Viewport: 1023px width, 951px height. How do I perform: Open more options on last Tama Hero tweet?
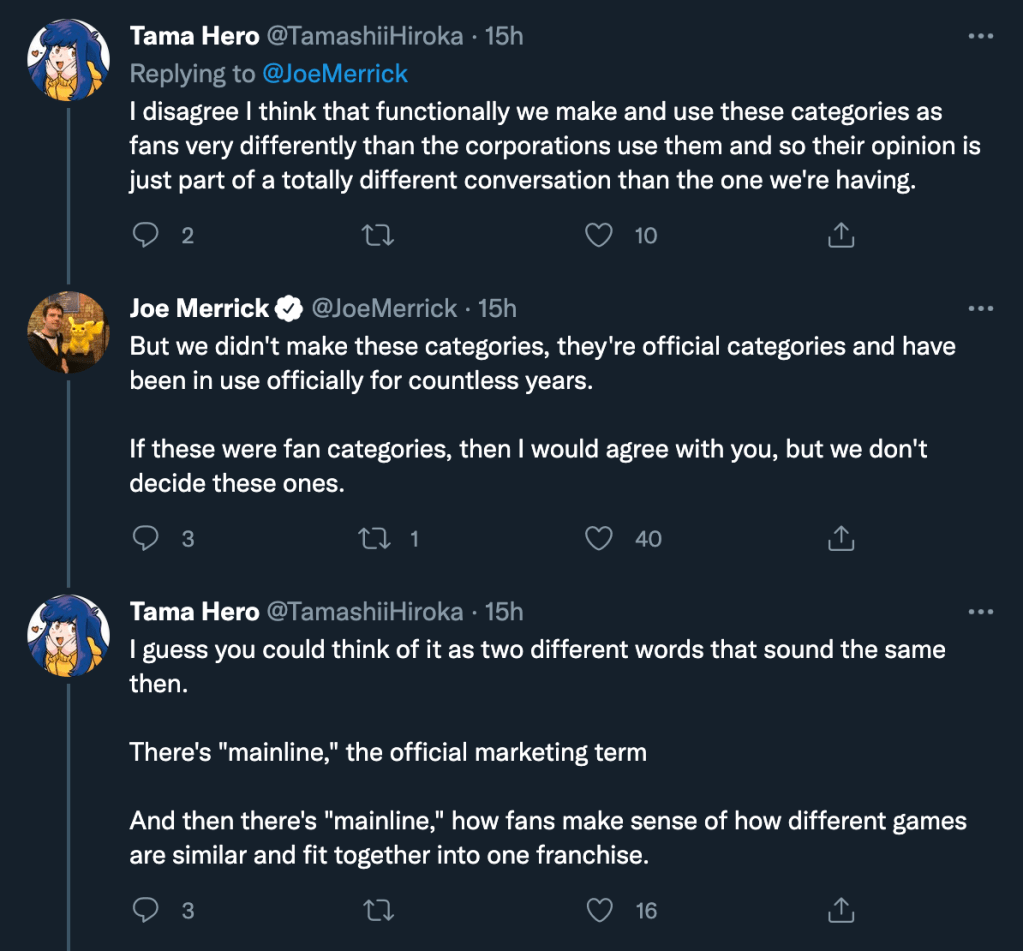981,611
